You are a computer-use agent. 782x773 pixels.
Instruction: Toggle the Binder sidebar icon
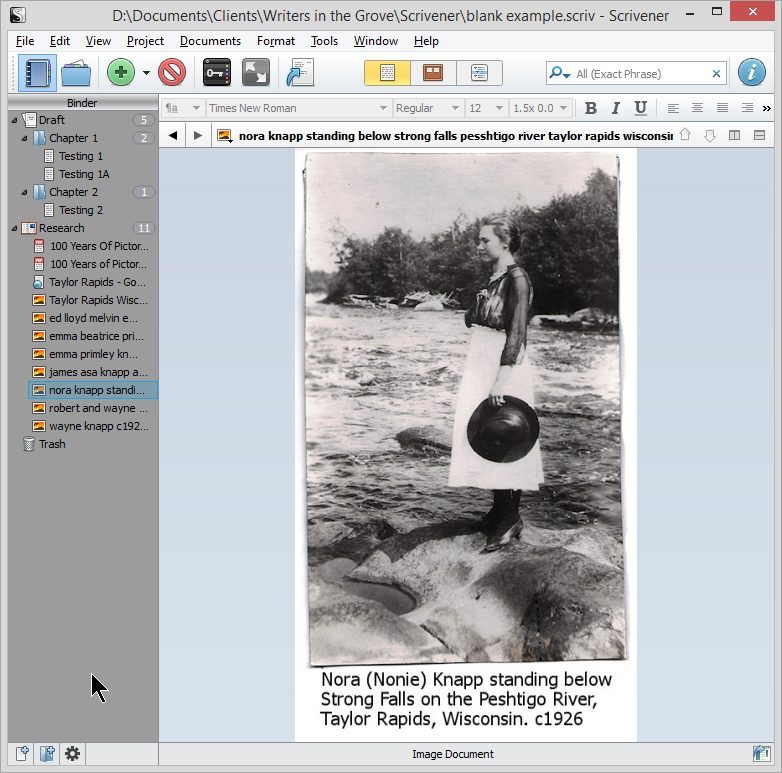[x=37, y=73]
